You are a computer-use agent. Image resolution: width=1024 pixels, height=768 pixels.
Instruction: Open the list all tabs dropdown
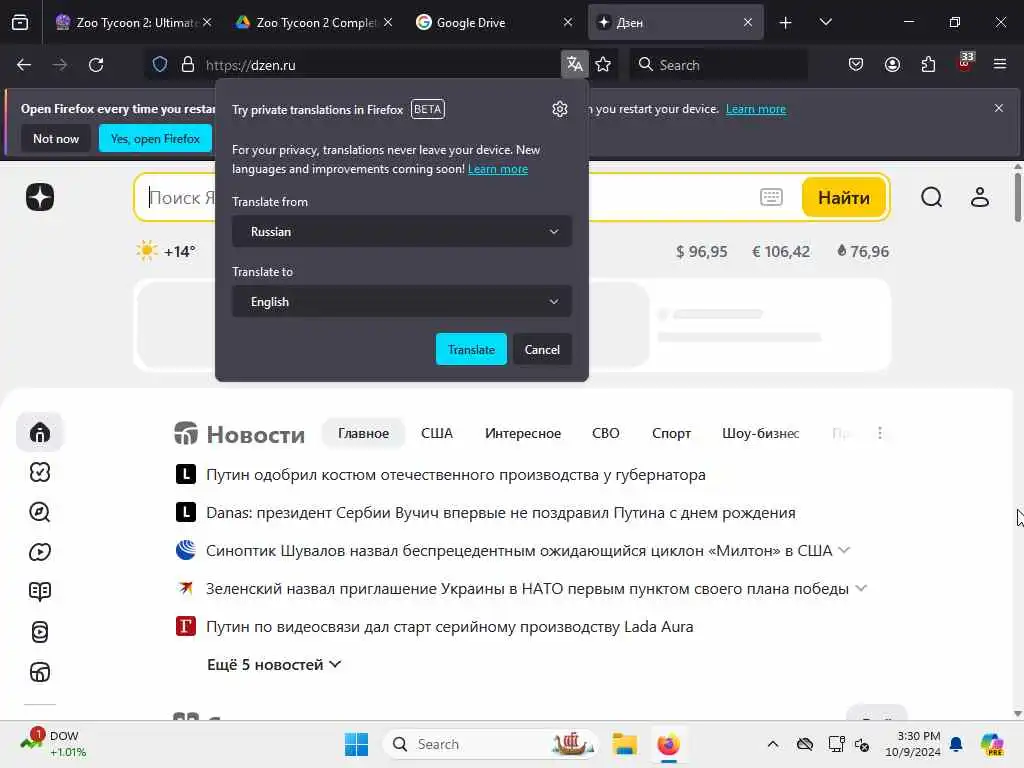825,22
